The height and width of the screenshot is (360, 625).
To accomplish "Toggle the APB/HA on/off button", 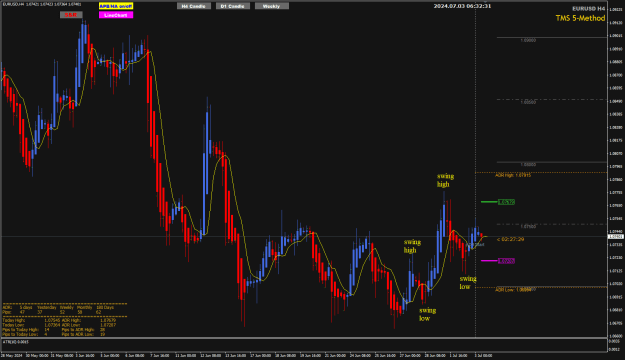I will [x=116, y=6].
